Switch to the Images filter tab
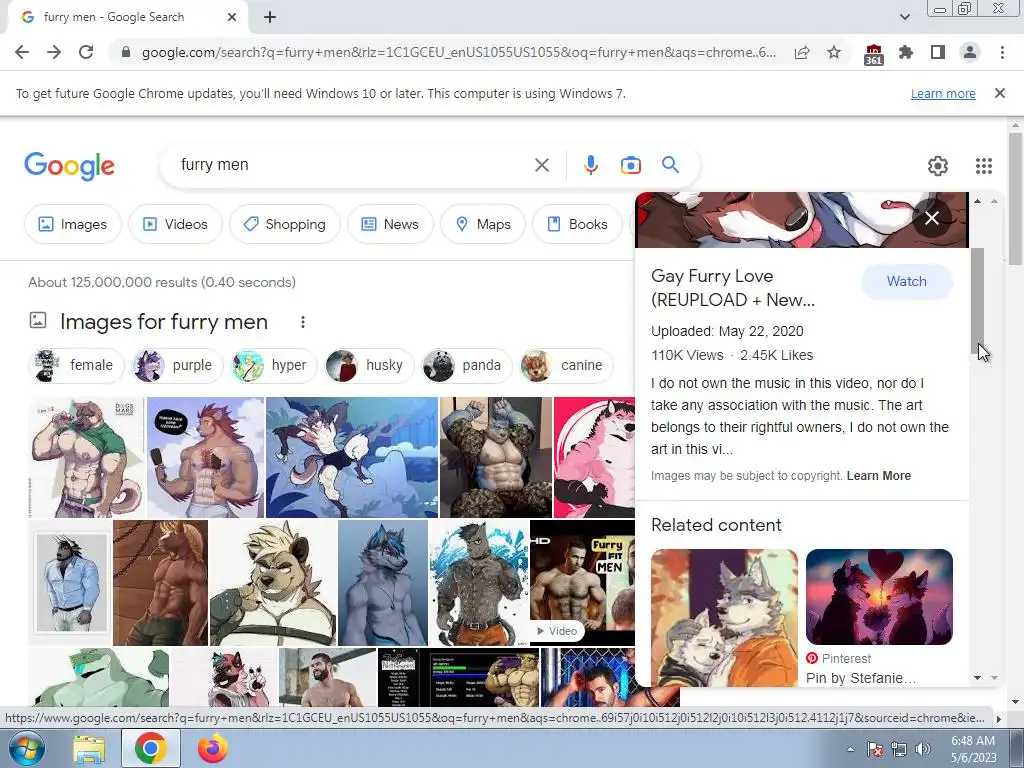The width and height of the screenshot is (1024, 768). 72,224
